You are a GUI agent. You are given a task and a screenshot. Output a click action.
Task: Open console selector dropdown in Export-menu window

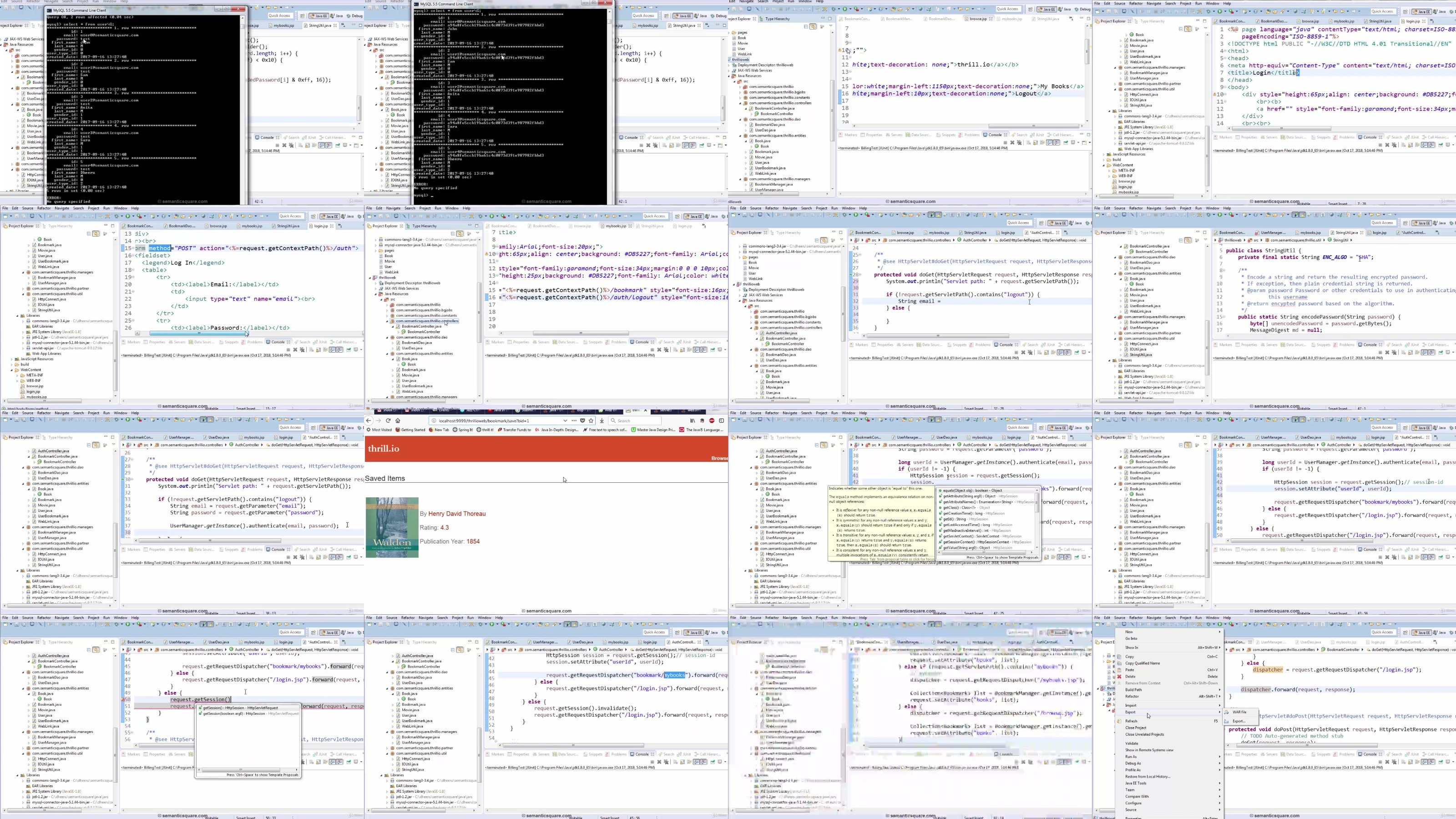[x=1453, y=762]
